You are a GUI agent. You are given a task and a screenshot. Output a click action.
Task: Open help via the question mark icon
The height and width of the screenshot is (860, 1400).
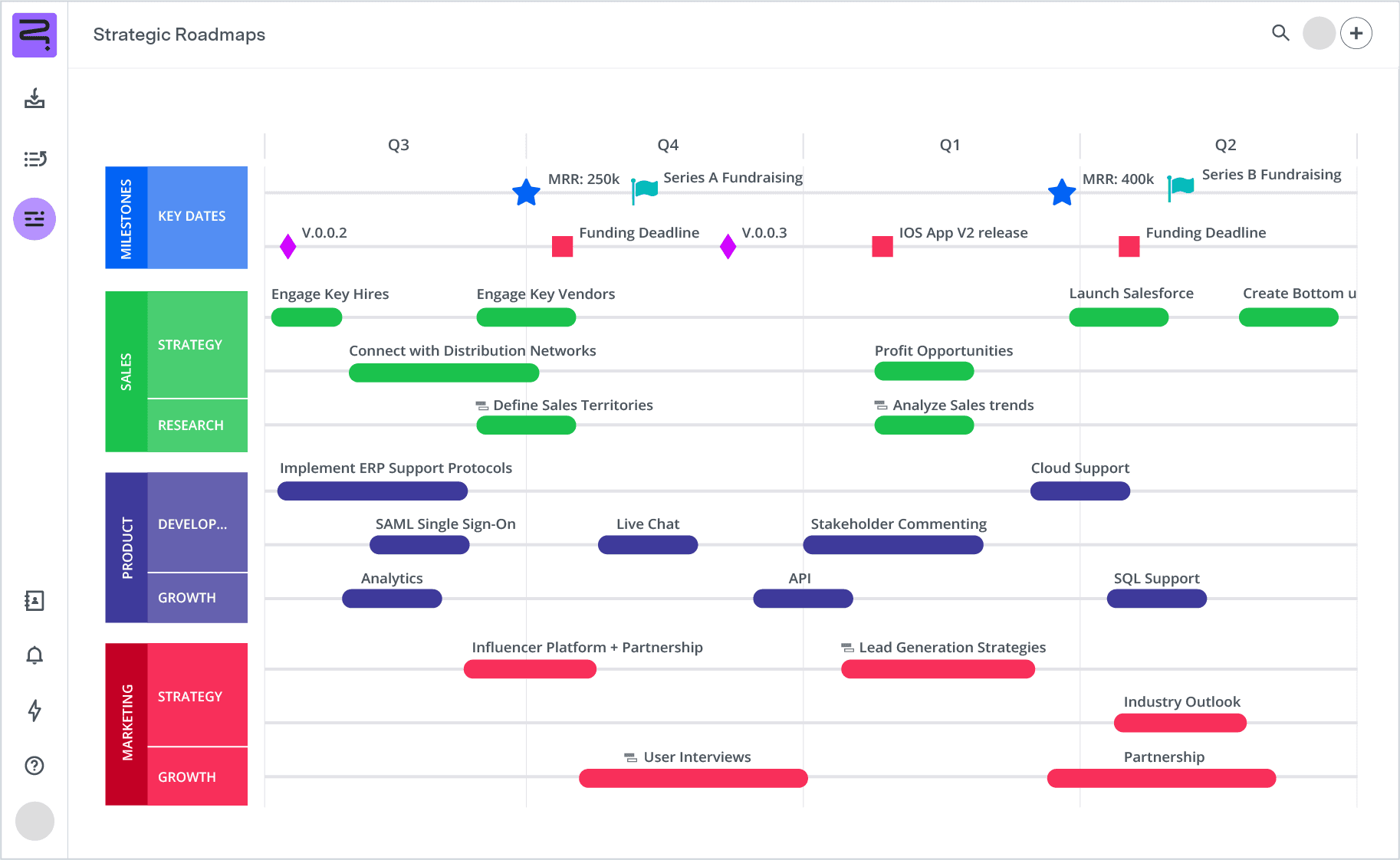(35, 766)
